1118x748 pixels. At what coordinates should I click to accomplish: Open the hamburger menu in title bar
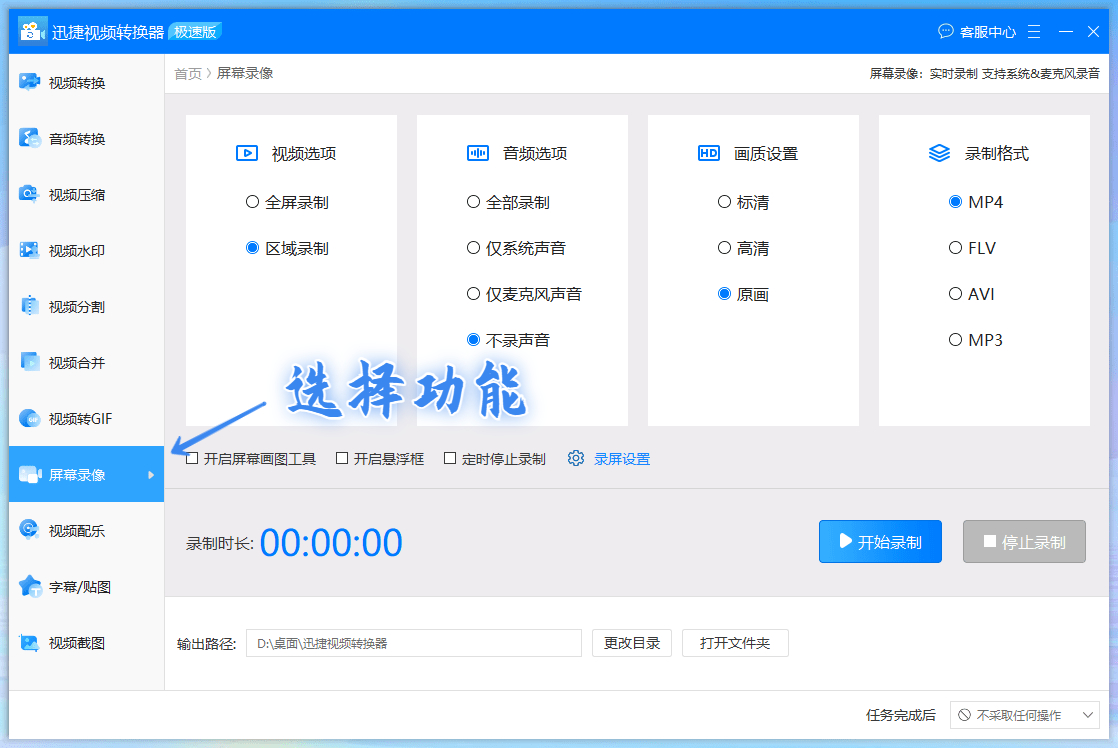tap(1034, 31)
